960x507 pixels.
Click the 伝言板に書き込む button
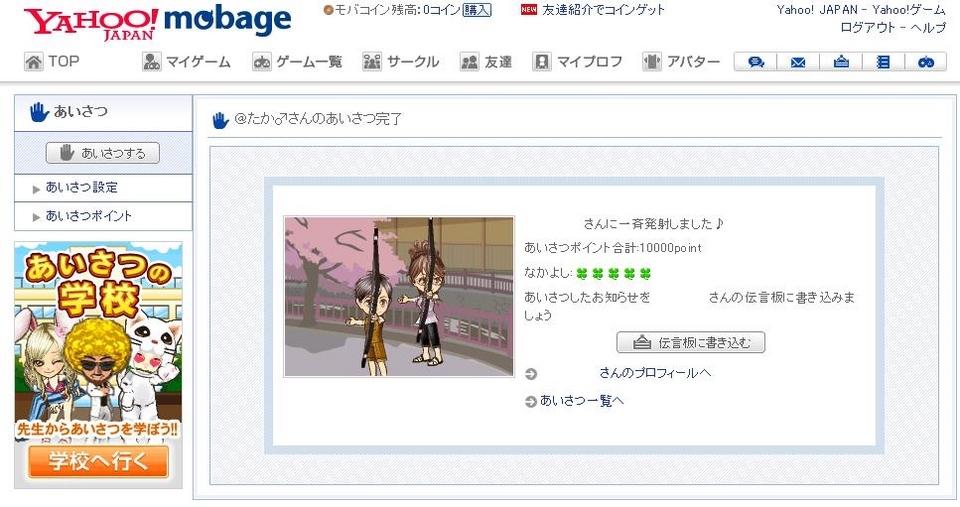point(691,342)
